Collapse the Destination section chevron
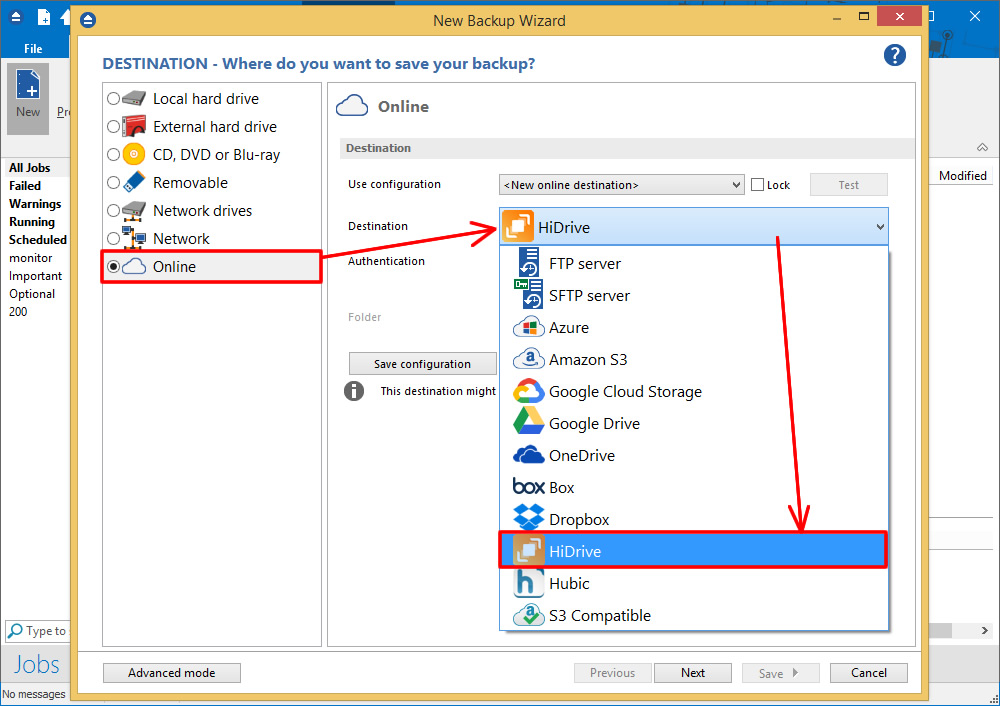This screenshot has height=706, width=1000. point(982,148)
